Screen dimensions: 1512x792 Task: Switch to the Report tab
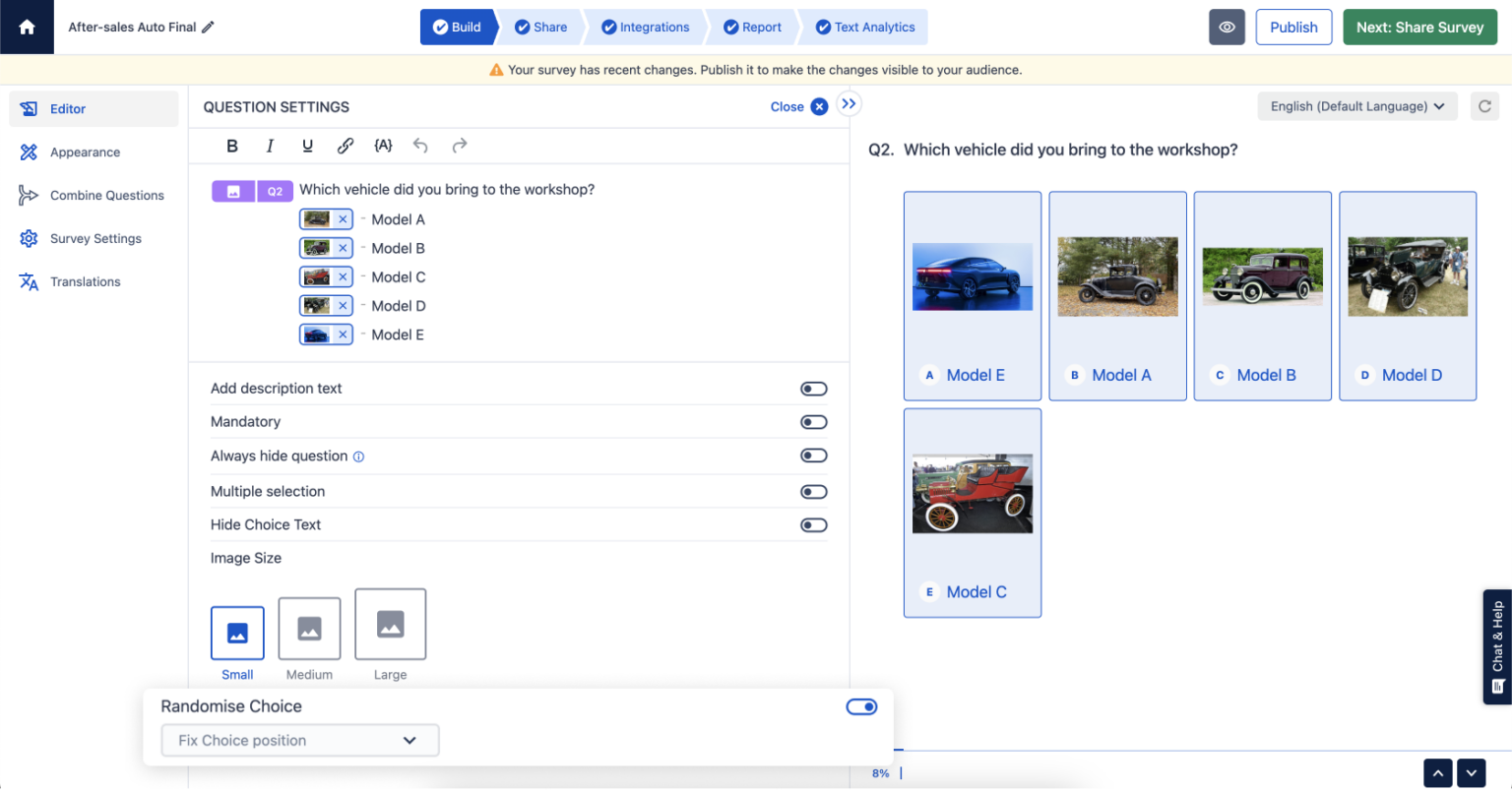(752, 27)
